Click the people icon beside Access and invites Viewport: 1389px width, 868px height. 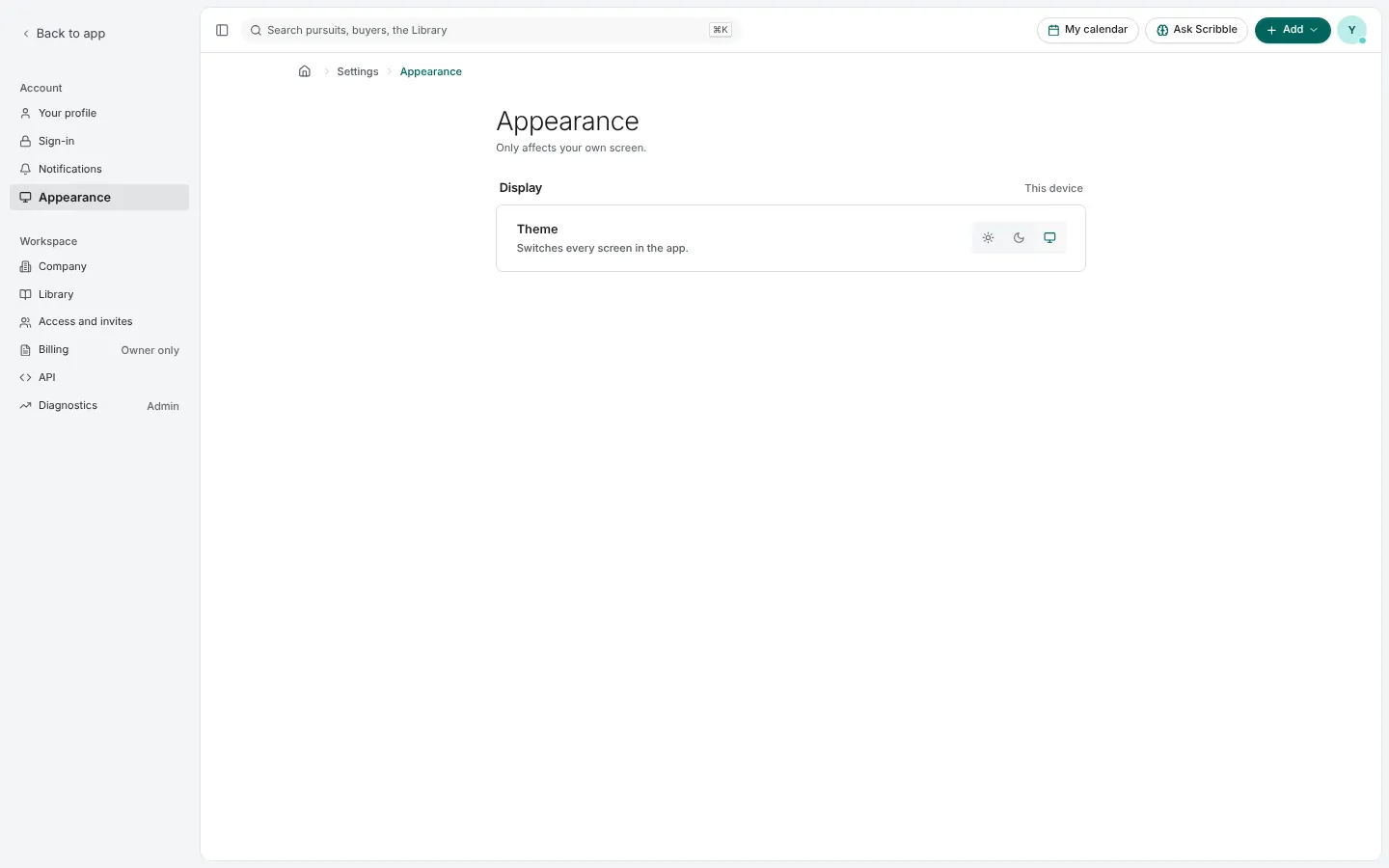tap(26, 322)
